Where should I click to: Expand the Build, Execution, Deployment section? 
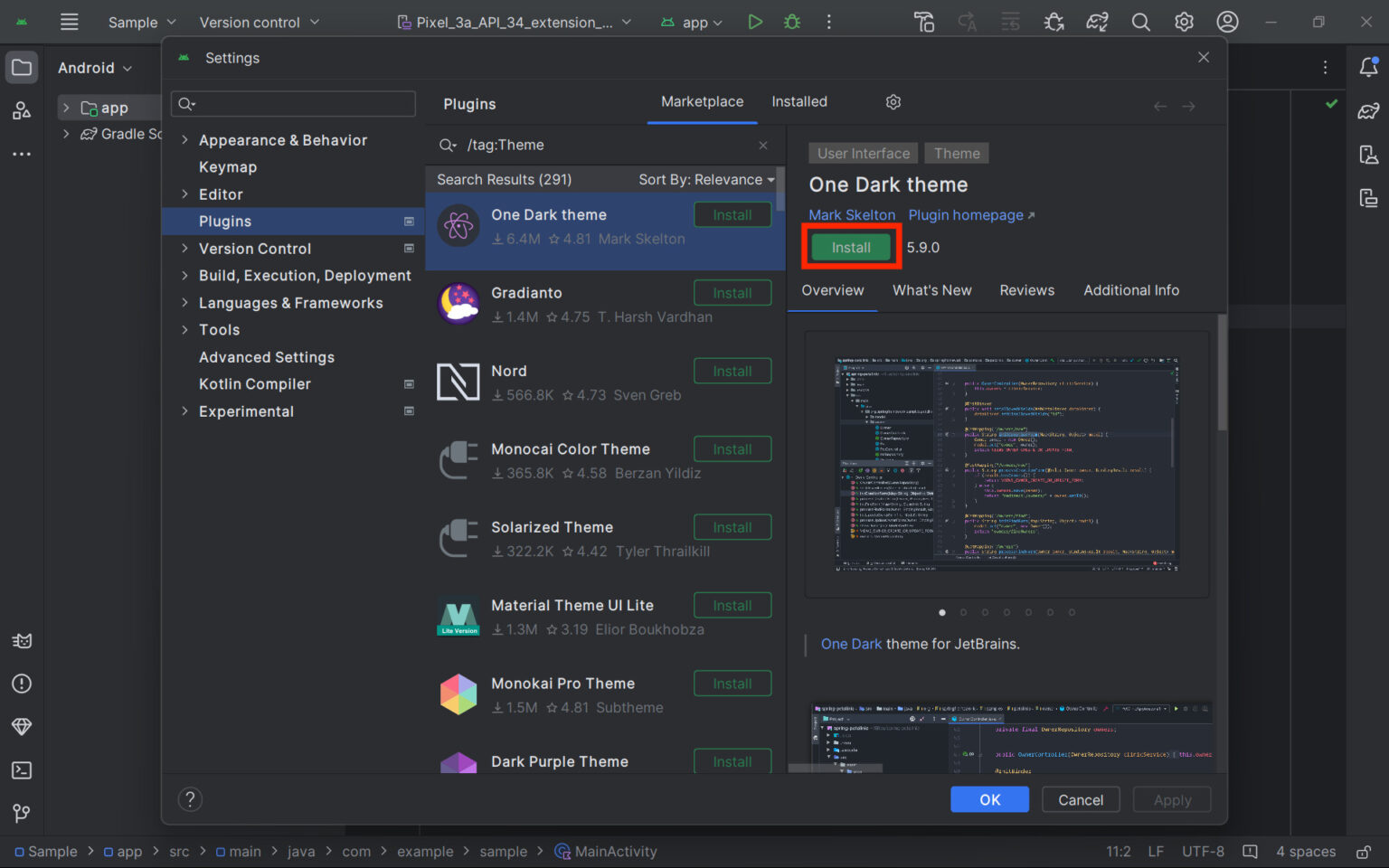coord(184,276)
